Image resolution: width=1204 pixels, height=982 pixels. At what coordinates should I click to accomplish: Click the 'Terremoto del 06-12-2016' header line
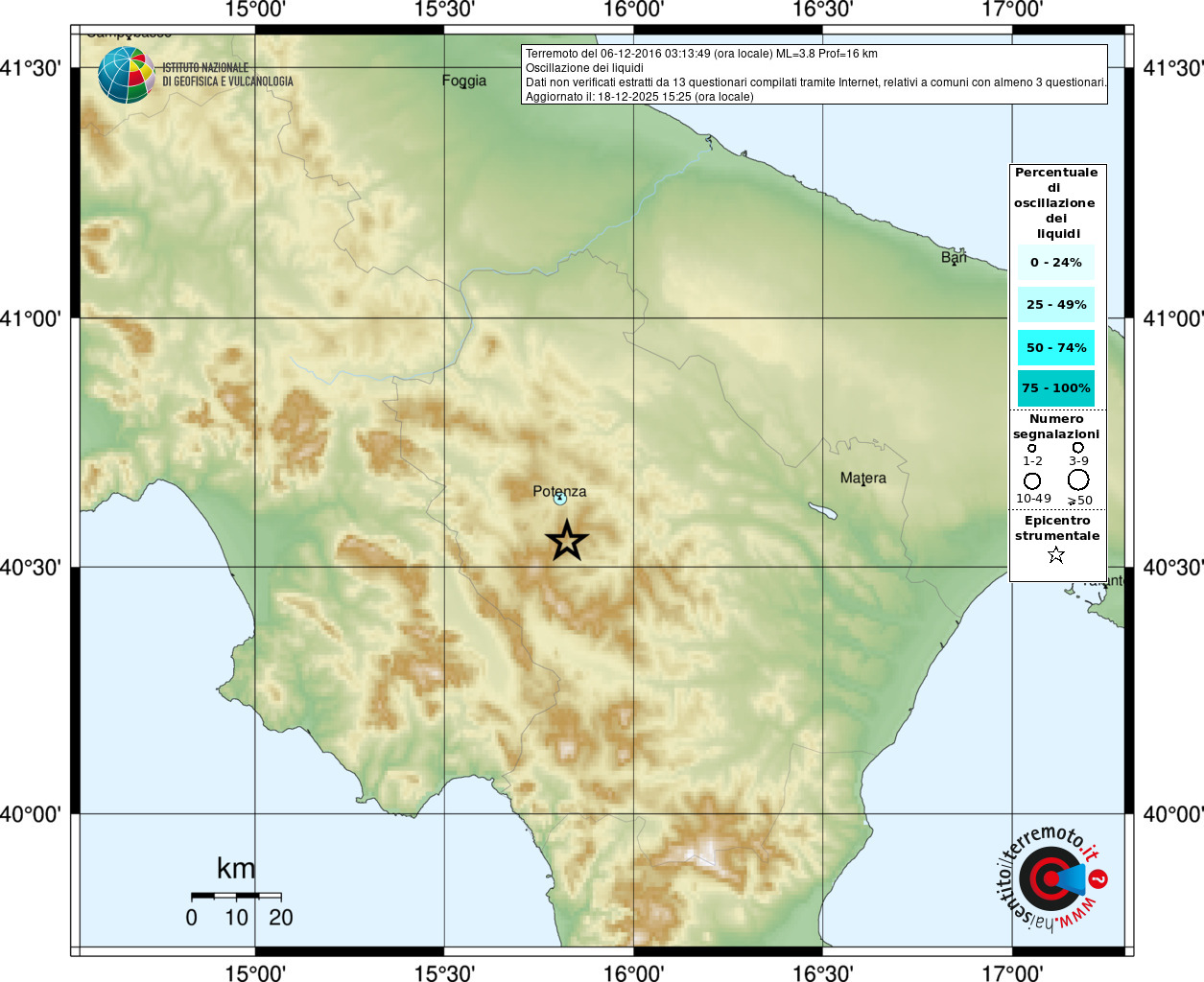pyautogui.click(x=701, y=54)
